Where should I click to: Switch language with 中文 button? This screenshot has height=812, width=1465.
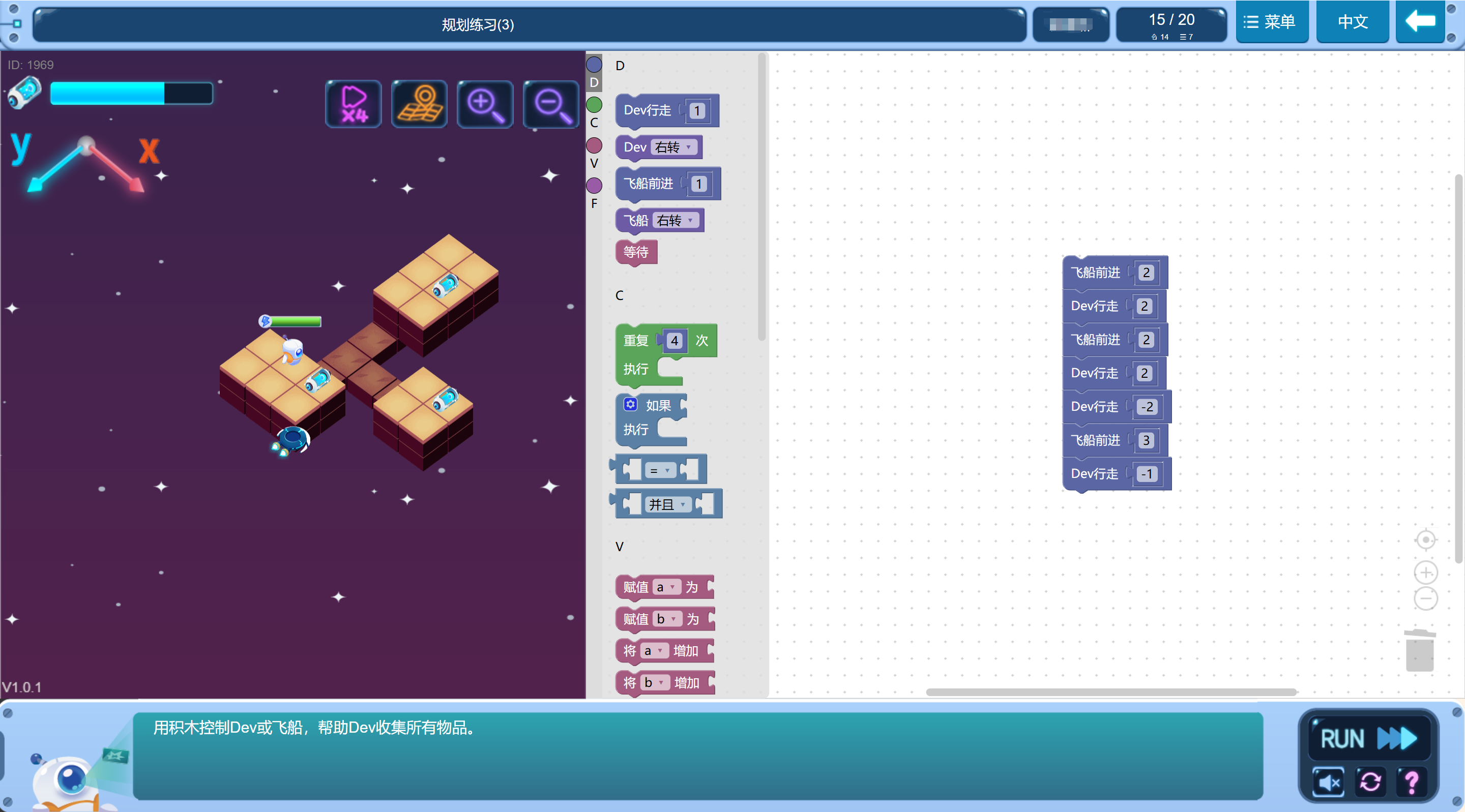pos(1353,22)
